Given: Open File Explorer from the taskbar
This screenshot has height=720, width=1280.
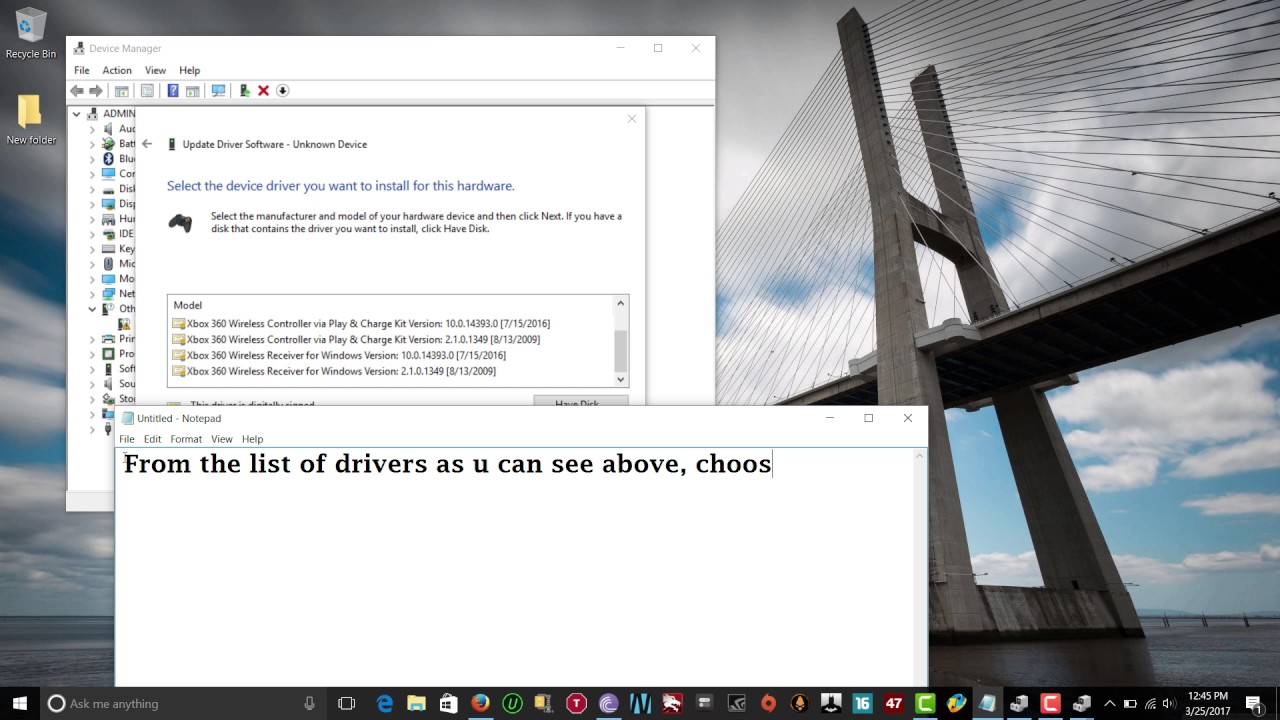Looking at the screenshot, I should (416, 703).
